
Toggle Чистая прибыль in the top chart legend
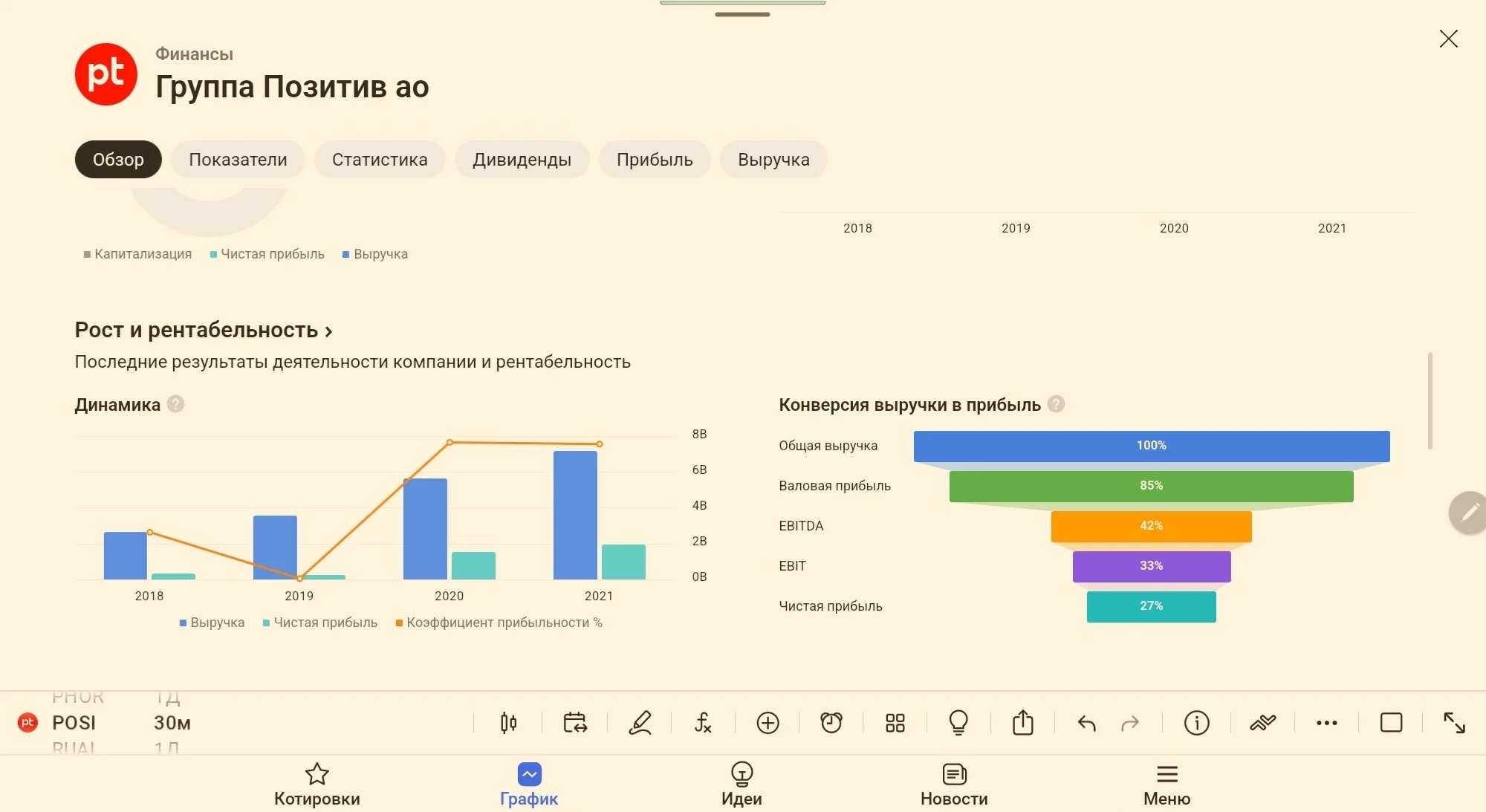coord(267,254)
